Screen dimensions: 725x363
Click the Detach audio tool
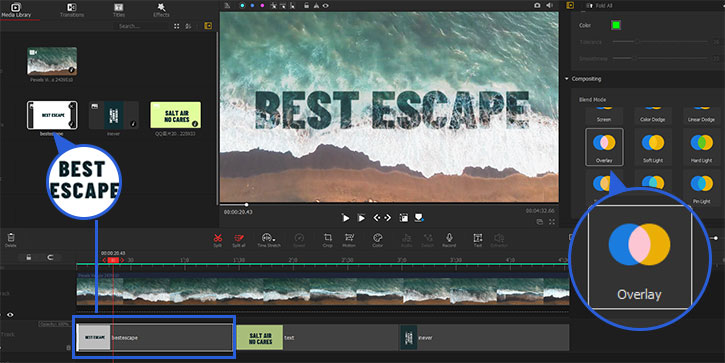(428, 240)
